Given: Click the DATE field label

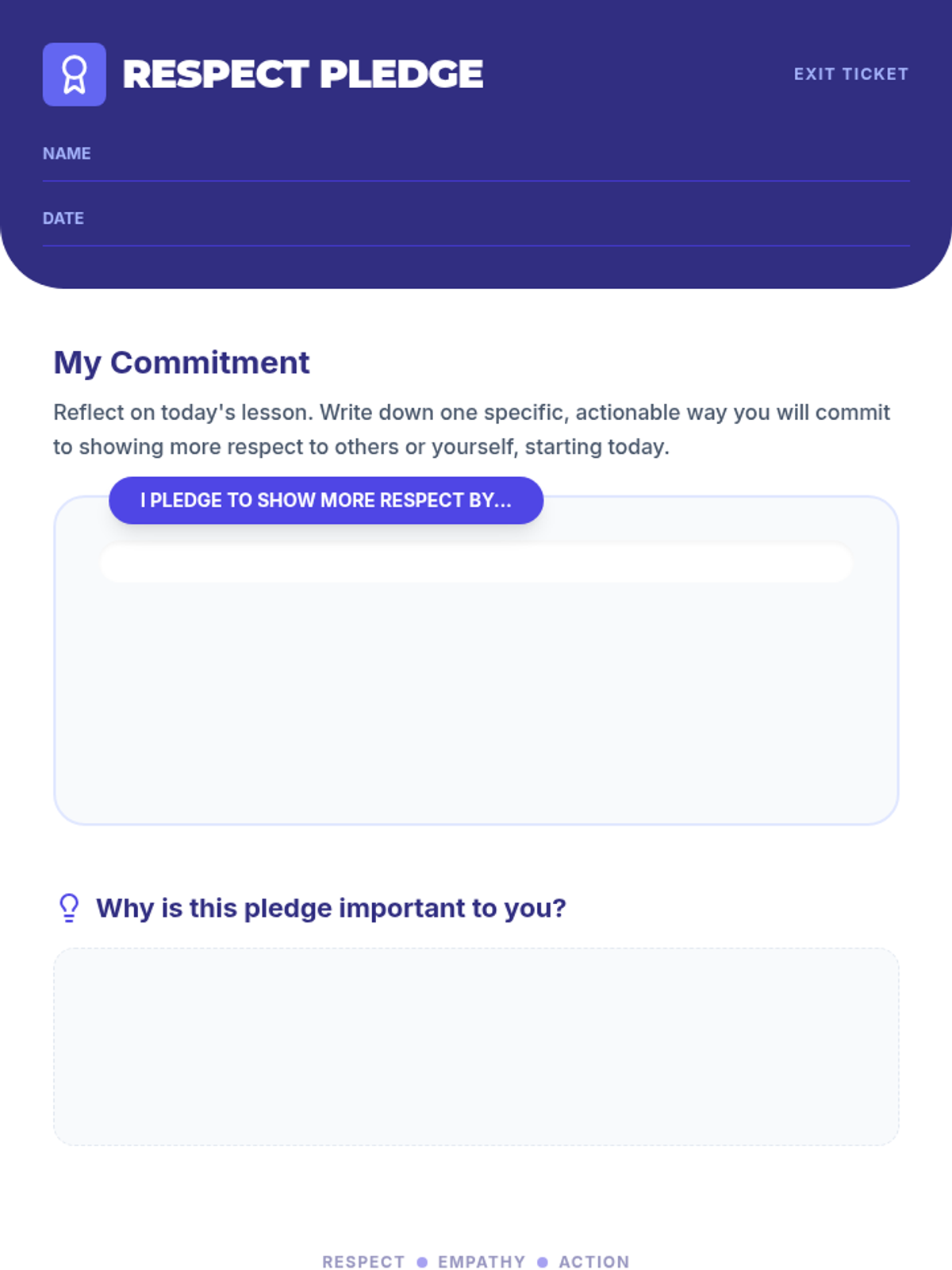Looking at the screenshot, I should click(63, 218).
